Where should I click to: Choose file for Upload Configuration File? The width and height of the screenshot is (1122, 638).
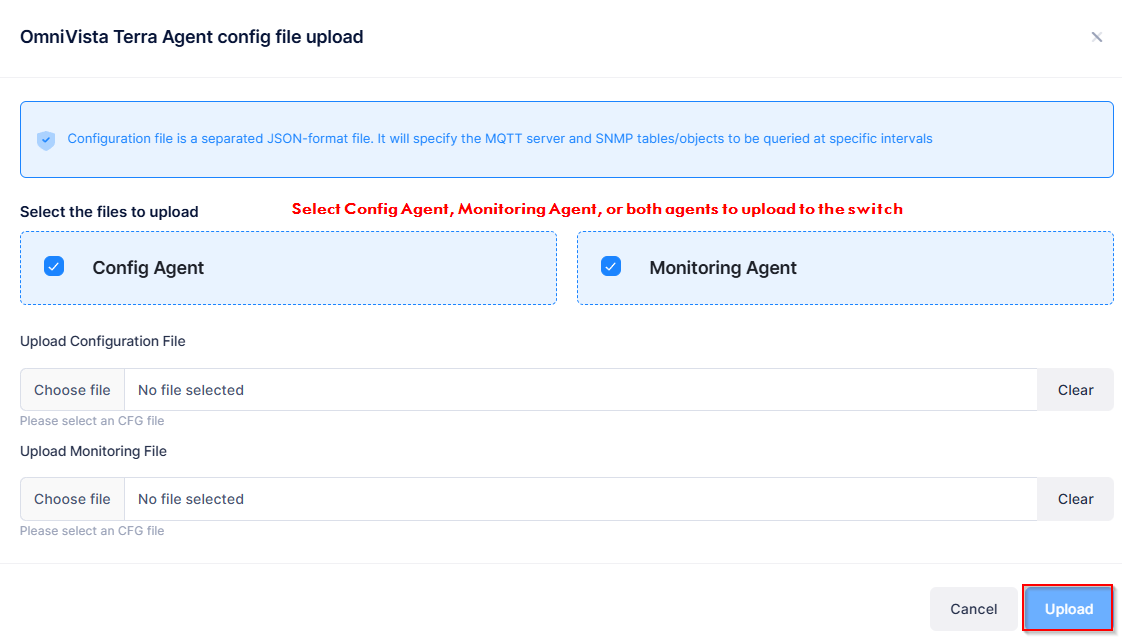[72, 390]
